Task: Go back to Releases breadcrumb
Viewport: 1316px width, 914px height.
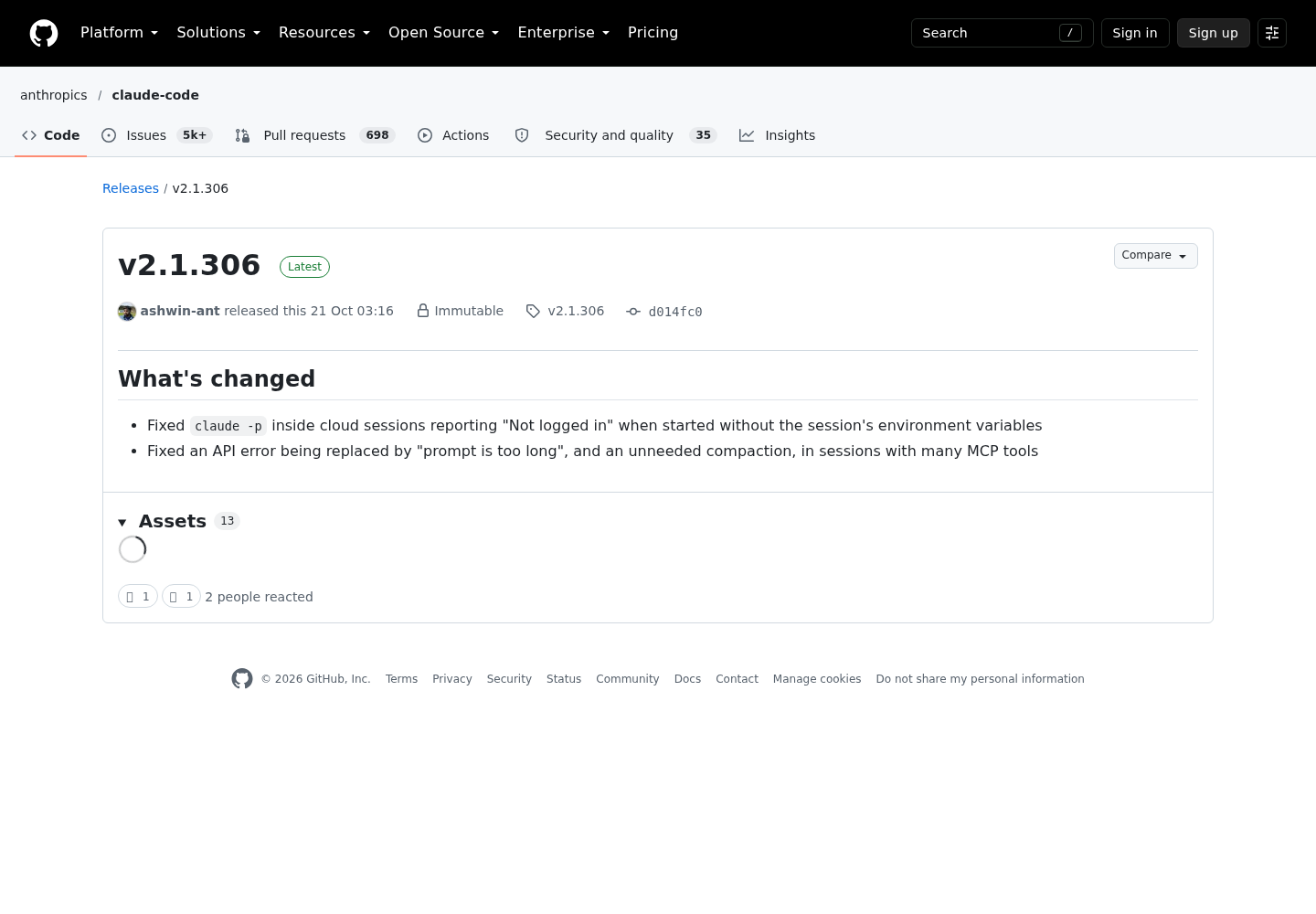Action: click(131, 188)
